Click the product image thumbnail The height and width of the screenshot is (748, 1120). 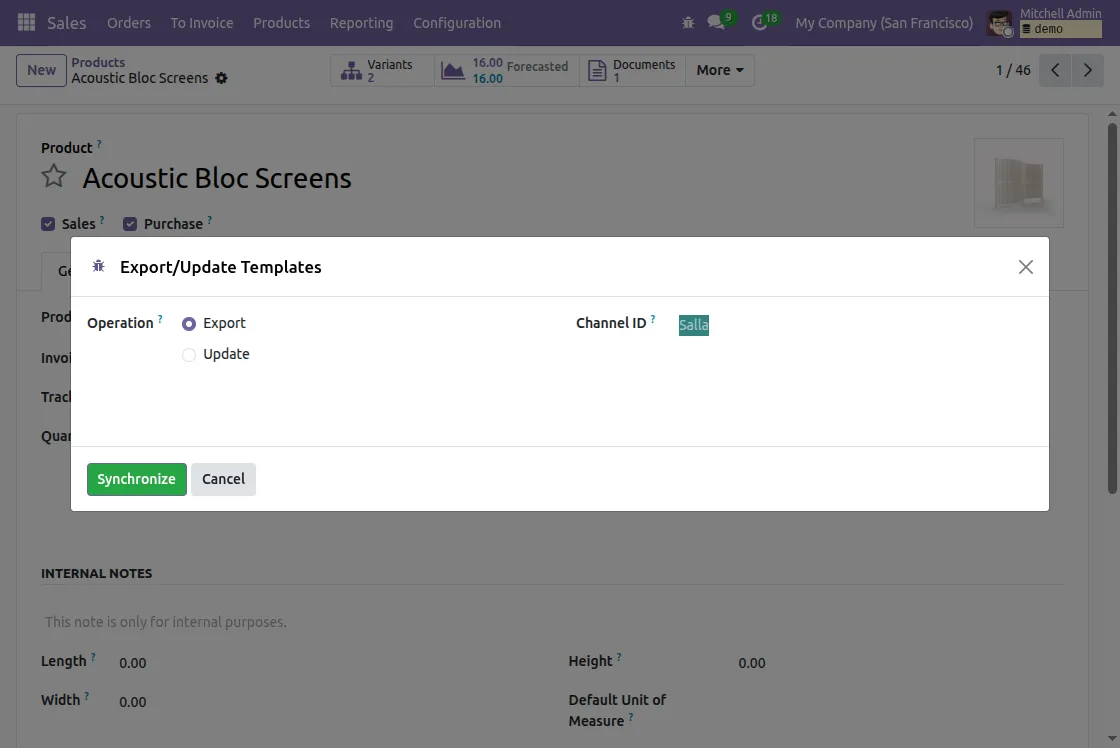click(1018, 183)
